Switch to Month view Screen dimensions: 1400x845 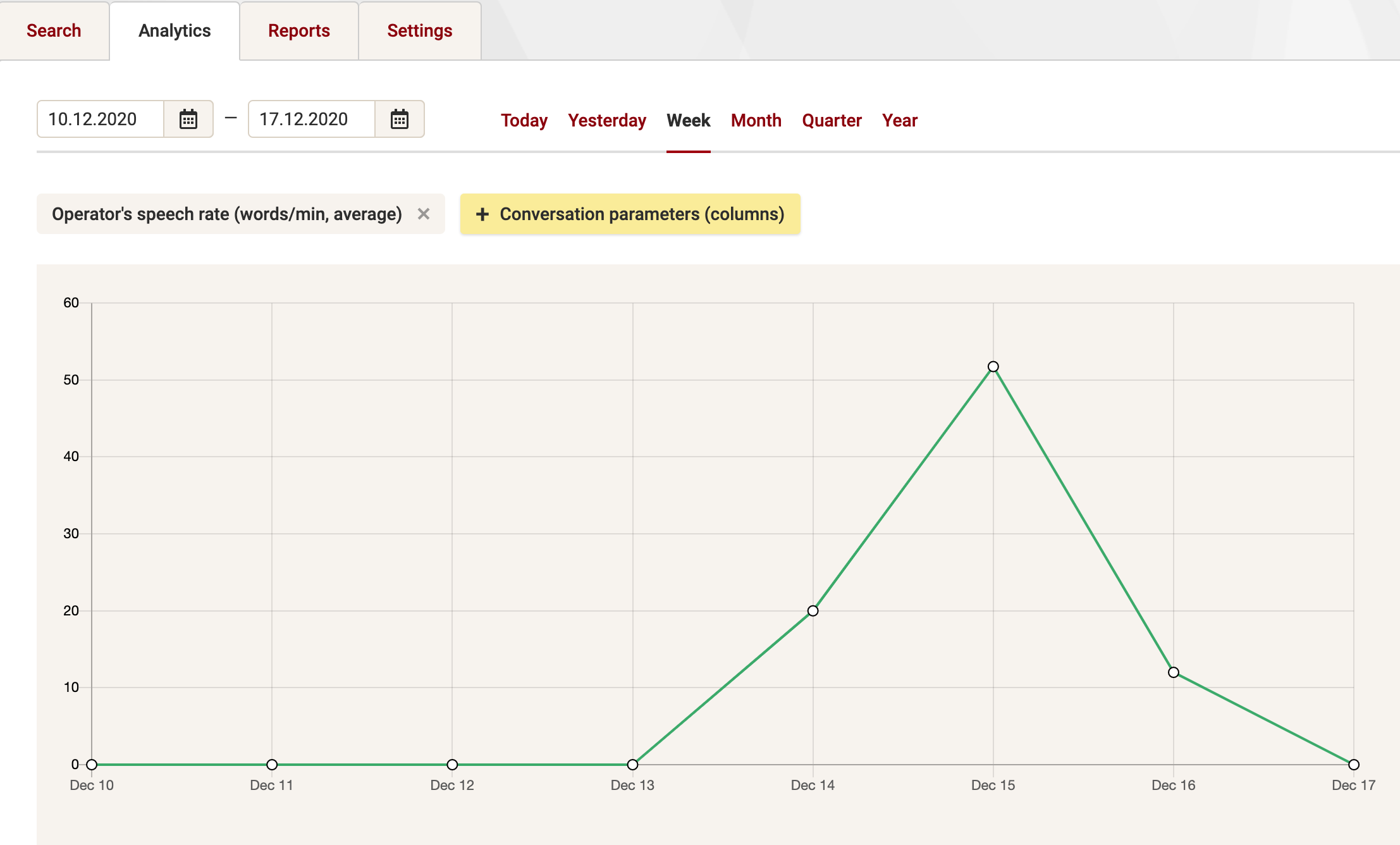pos(756,120)
